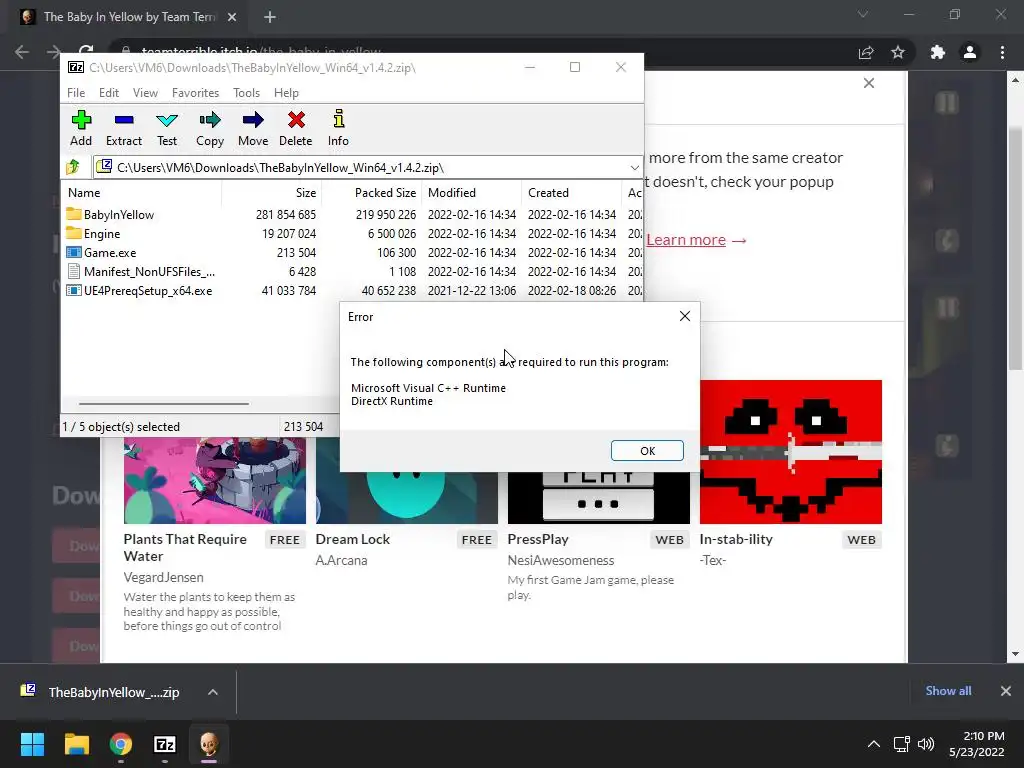Click the NesiAwesomeness author link
The height and width of the screenshot is (768, 1024).
(x=561, y=560)
